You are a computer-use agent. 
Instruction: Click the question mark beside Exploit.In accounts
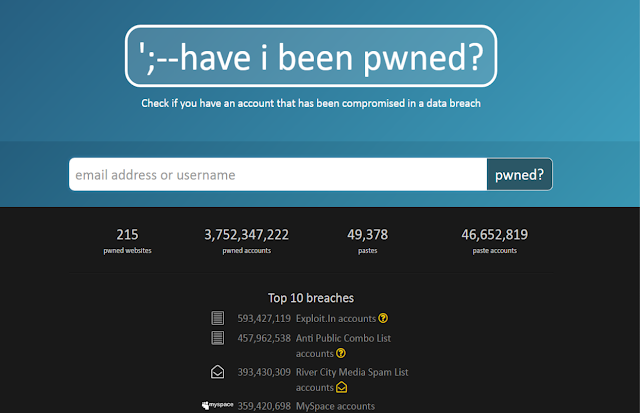(x=383, y=318)
